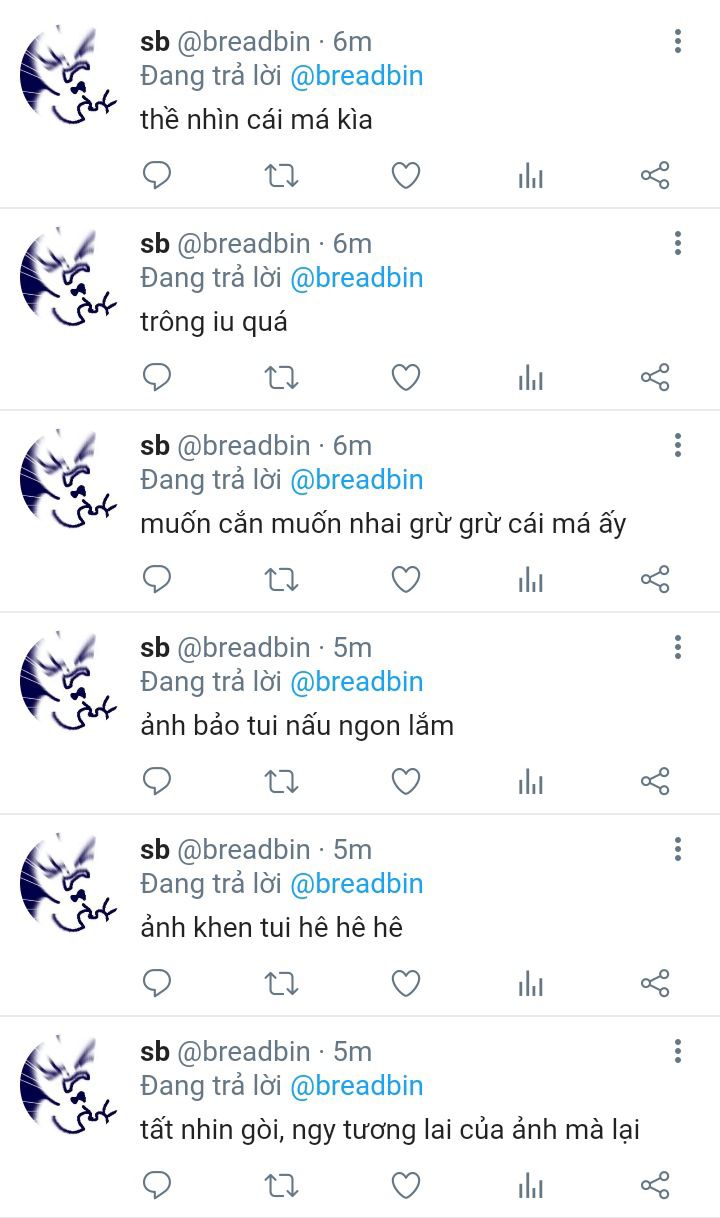Open the tweet text "ảnh bảo tui nấu ngon lắm"
Viewport: 720px width, 1218px height.
(297, 726)
